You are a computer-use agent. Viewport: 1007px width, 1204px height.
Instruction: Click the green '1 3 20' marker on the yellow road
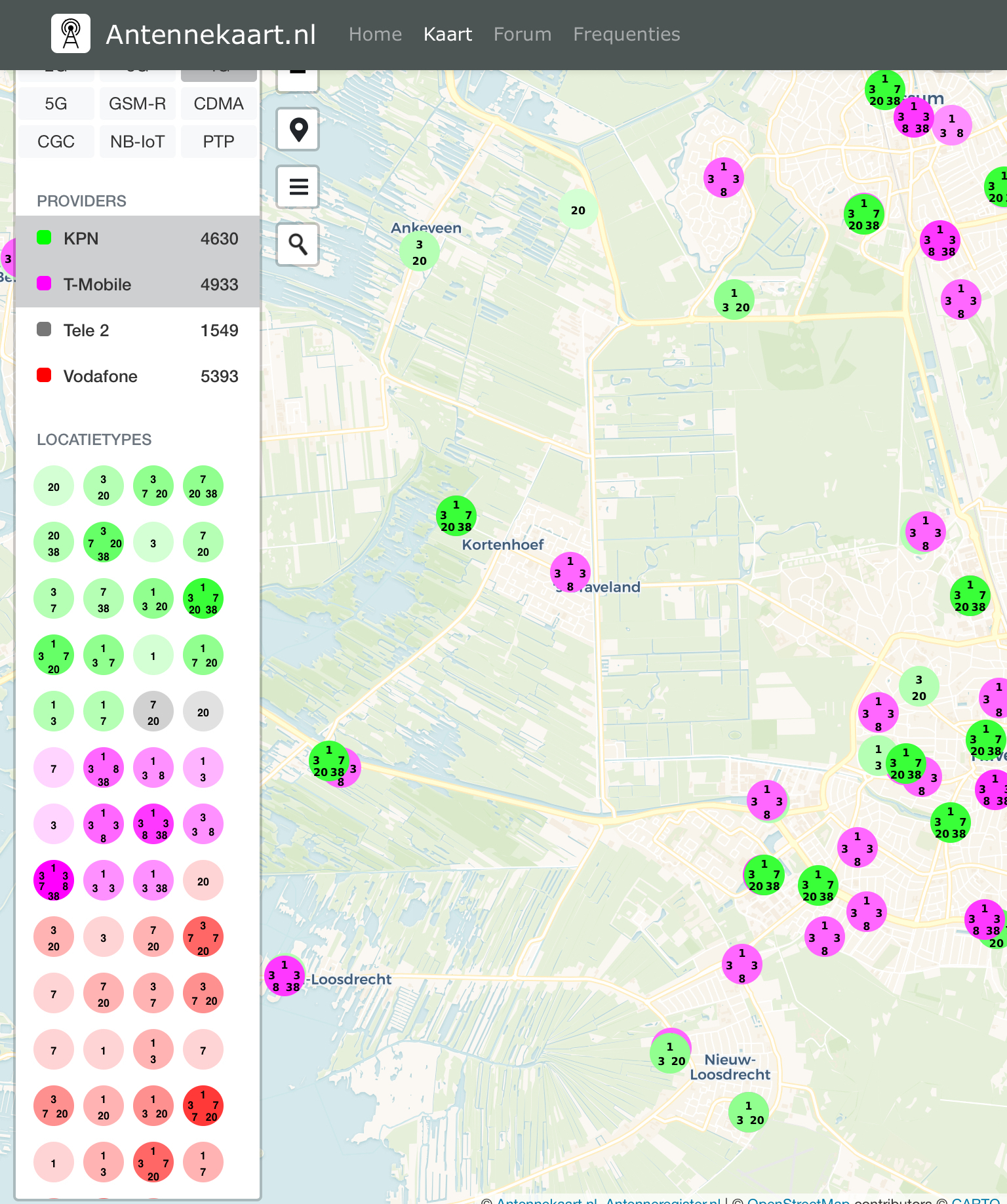(x=734, y=300)
